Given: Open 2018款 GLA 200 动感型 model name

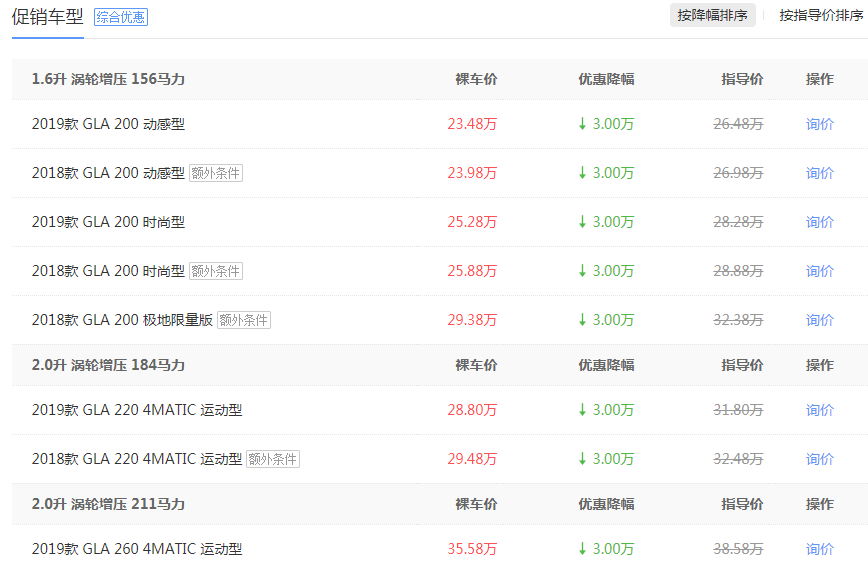Looking at the screenshot, I should click(108, 173).
